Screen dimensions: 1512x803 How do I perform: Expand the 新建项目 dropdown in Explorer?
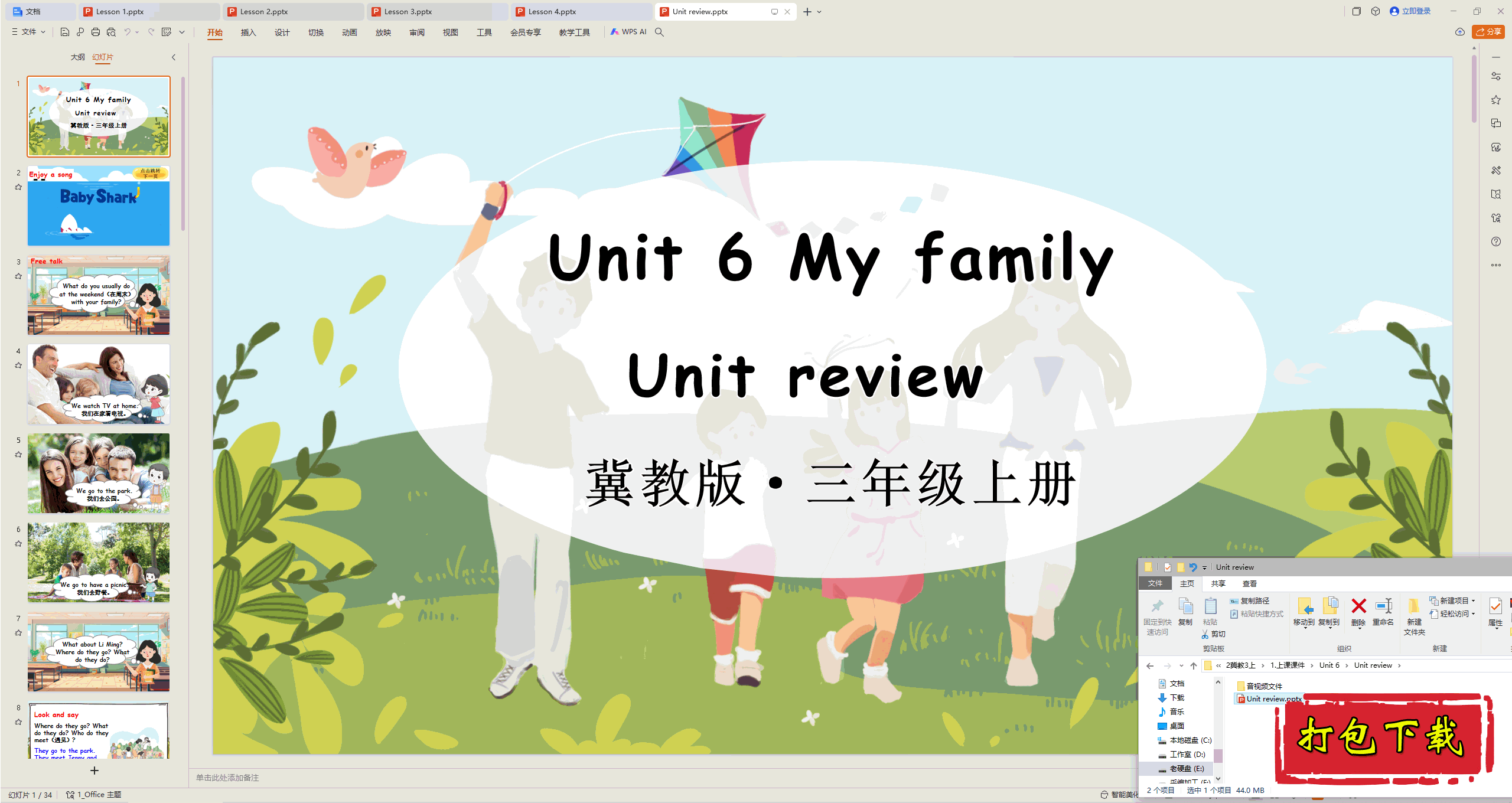pyautogui.click(x=1473, y=600)
